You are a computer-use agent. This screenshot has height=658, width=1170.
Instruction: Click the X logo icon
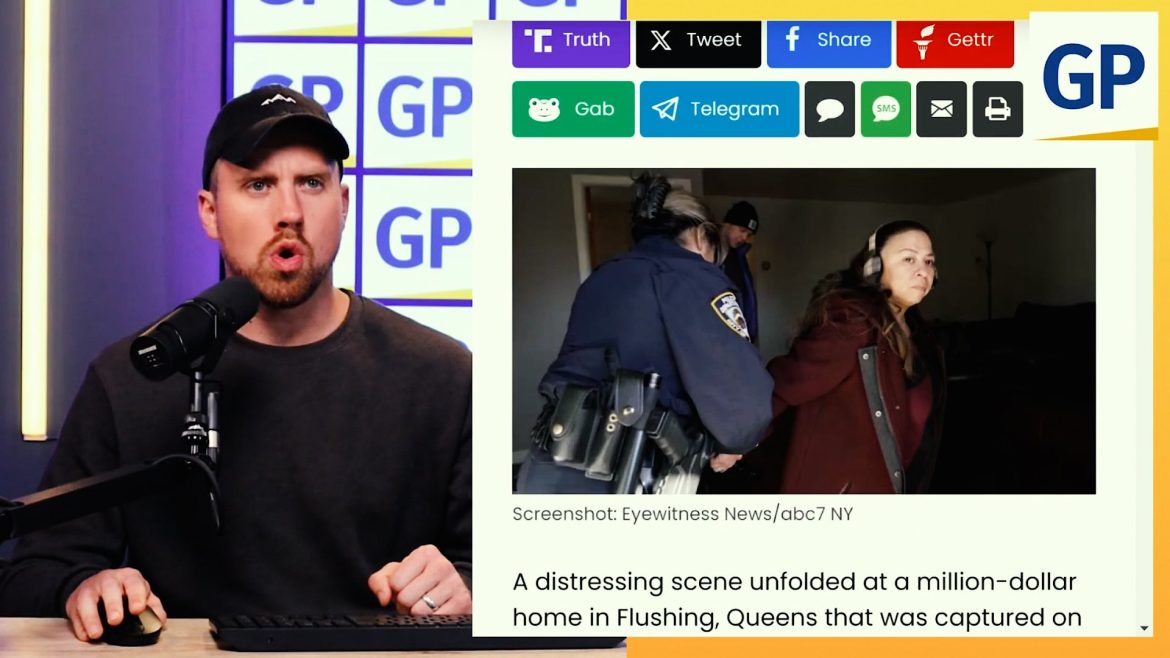661,40
